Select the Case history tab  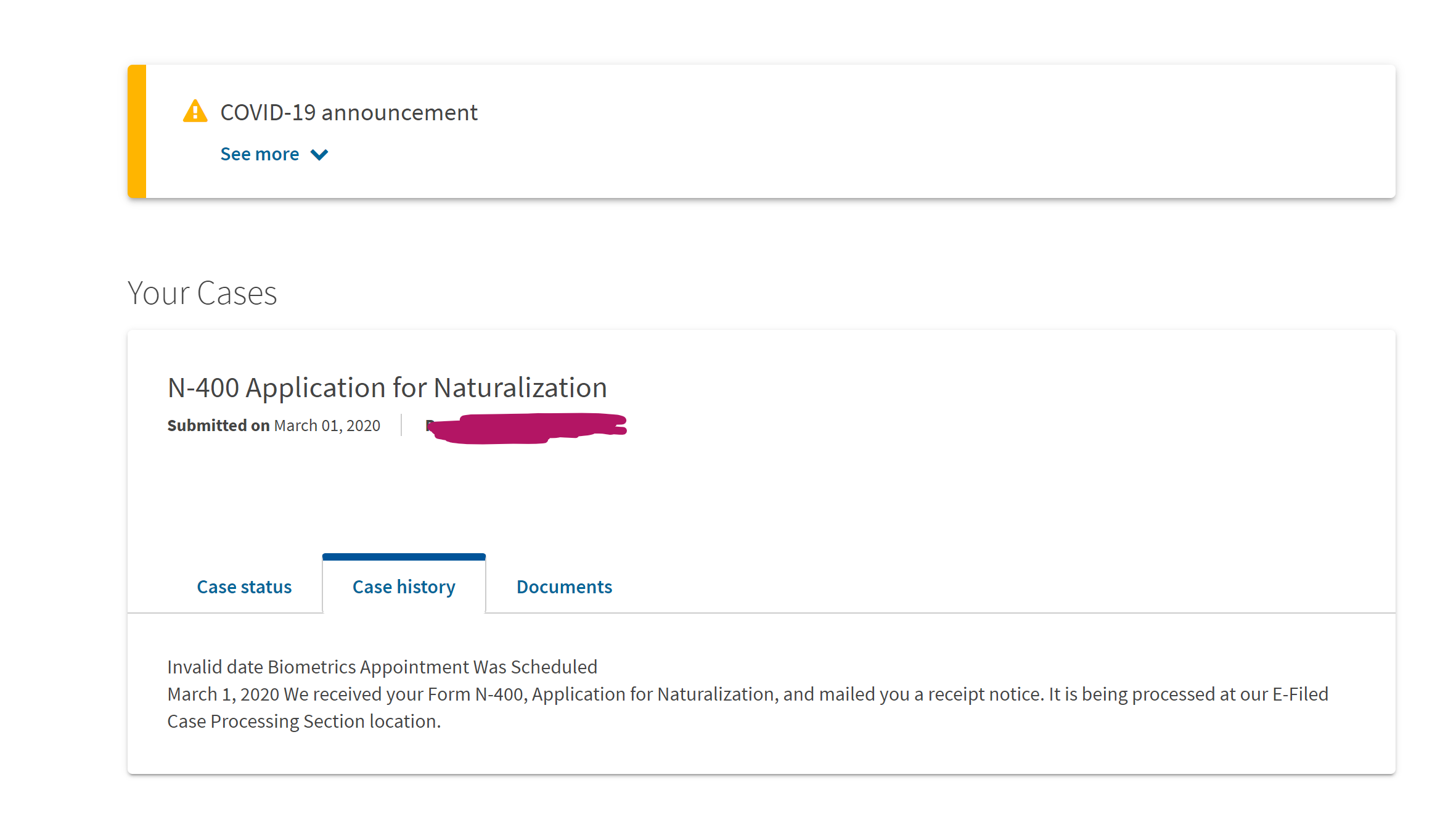[x=404, y=586]
